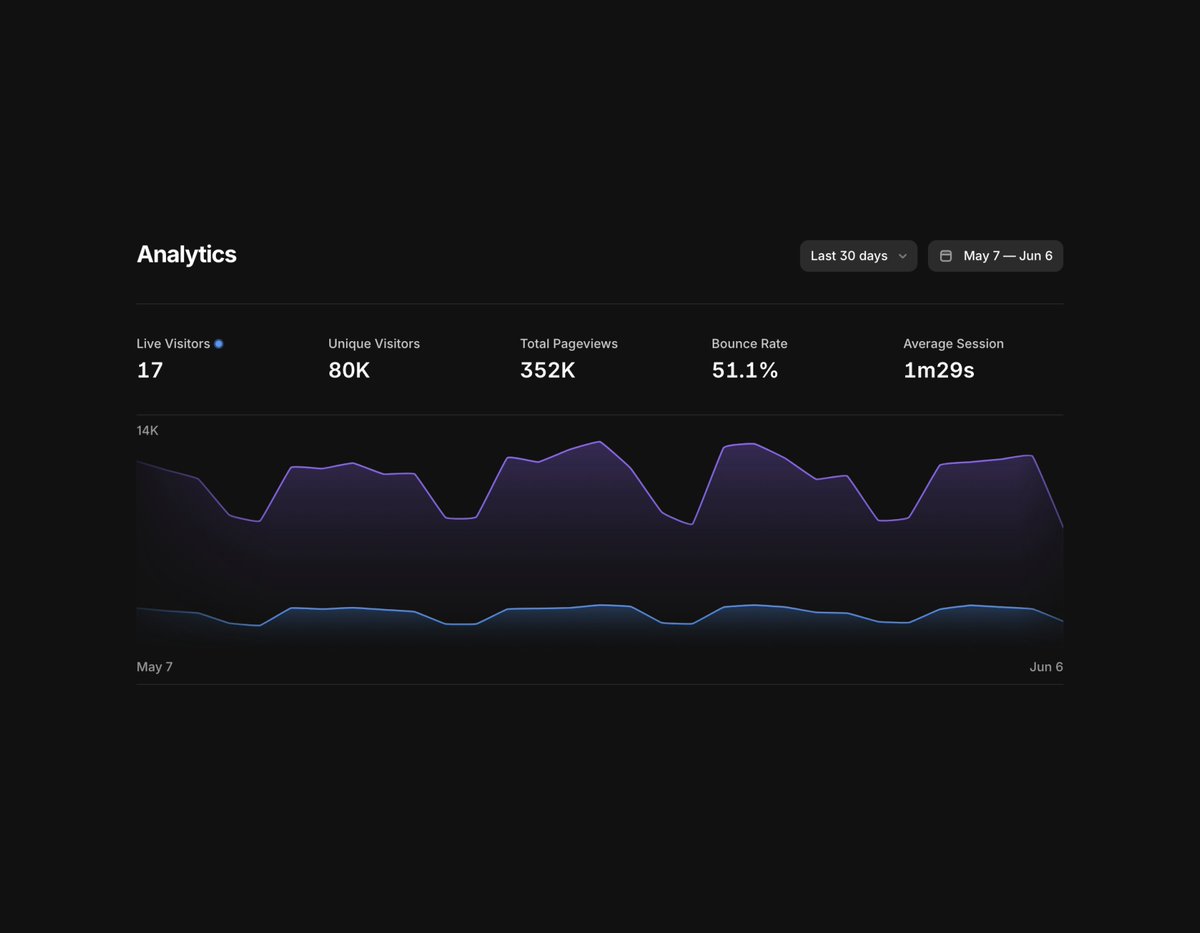The image size is (1200, 933).
Task: Click the 17 Live Visitors value
Action: tap(149, 370)
